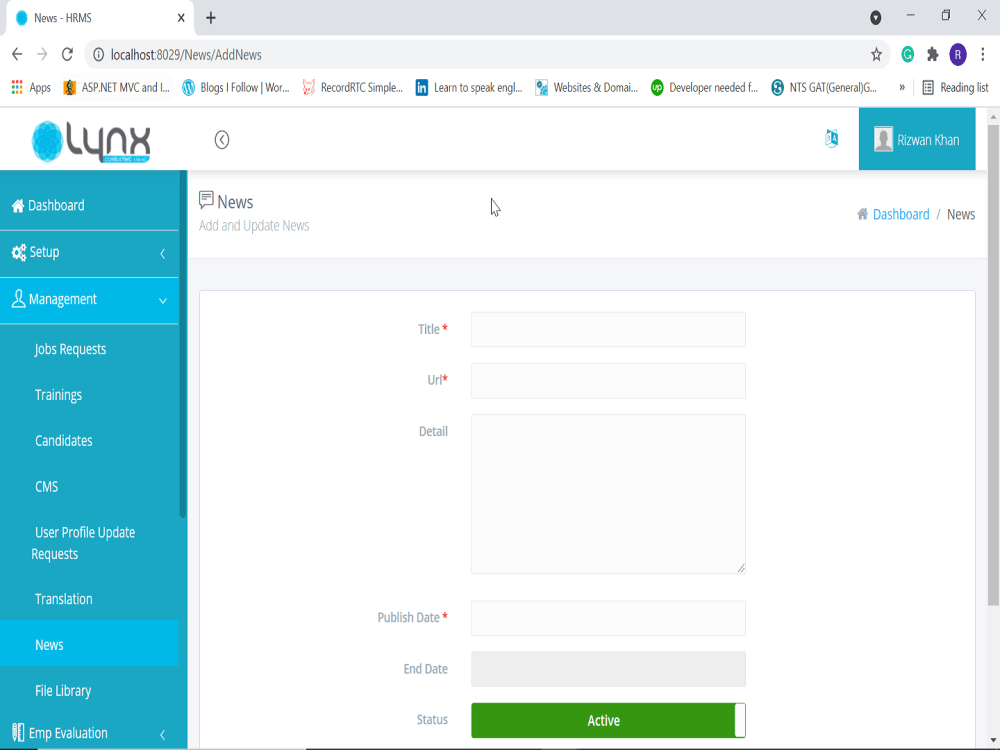The height and width of the screenshot is (750, 1000).
Task: Click the Dashboard home icon in sidebar
Action: (x=18, y=205)
